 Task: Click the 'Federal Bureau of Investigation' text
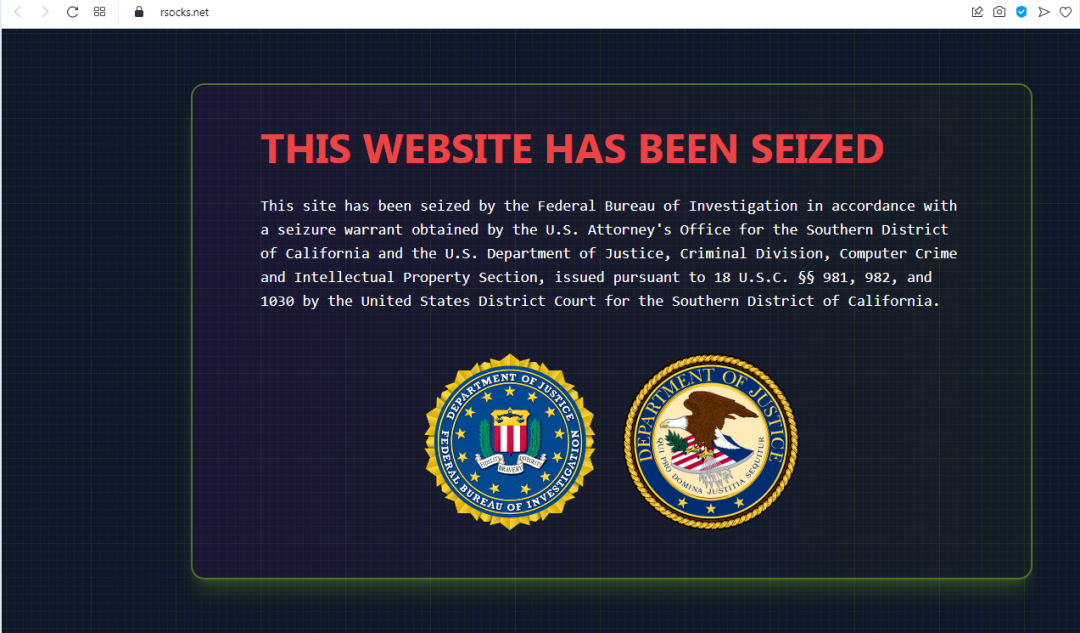667,206
